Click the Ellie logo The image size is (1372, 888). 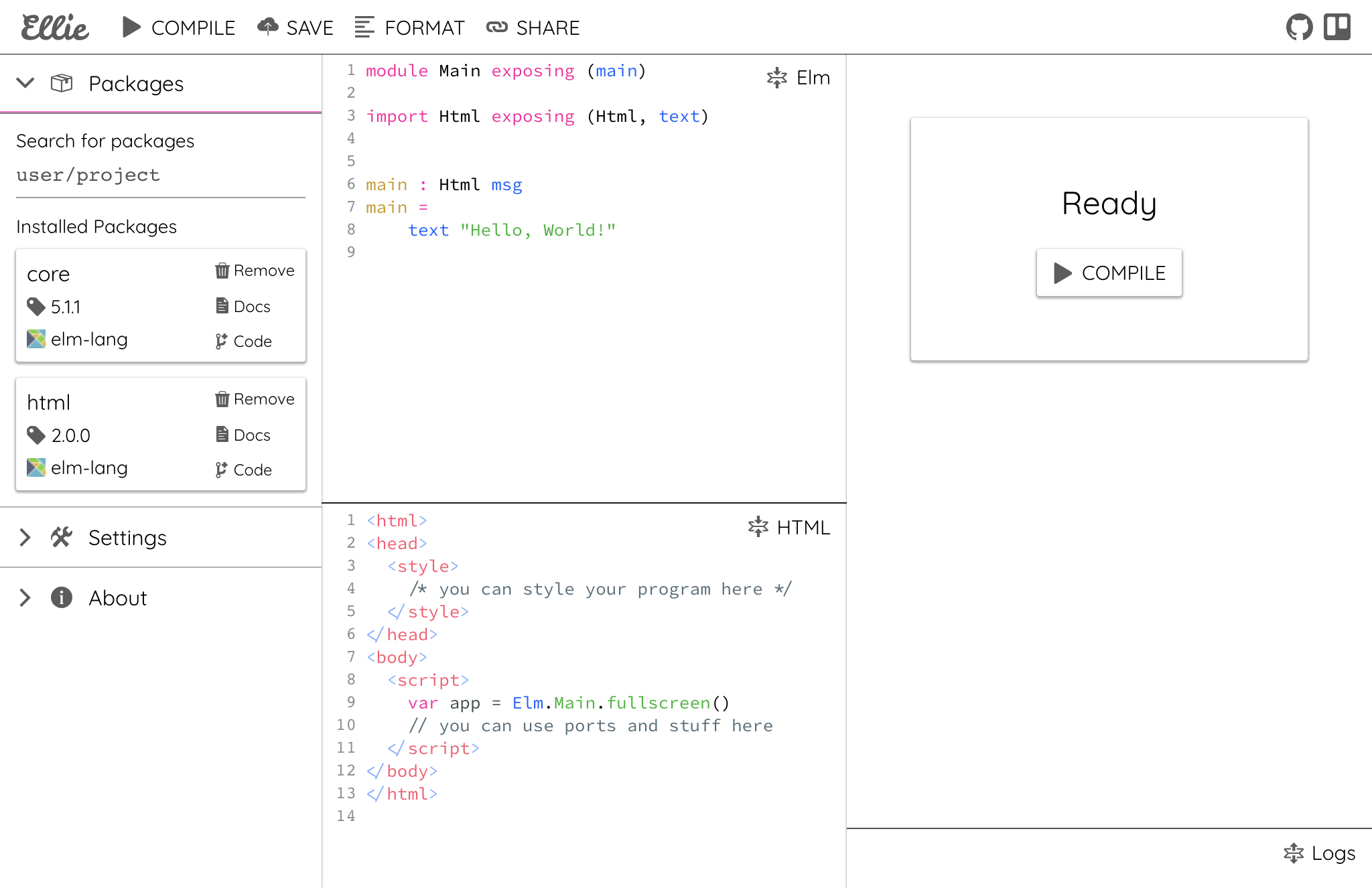pyautogui.click(x=55, y=27)
